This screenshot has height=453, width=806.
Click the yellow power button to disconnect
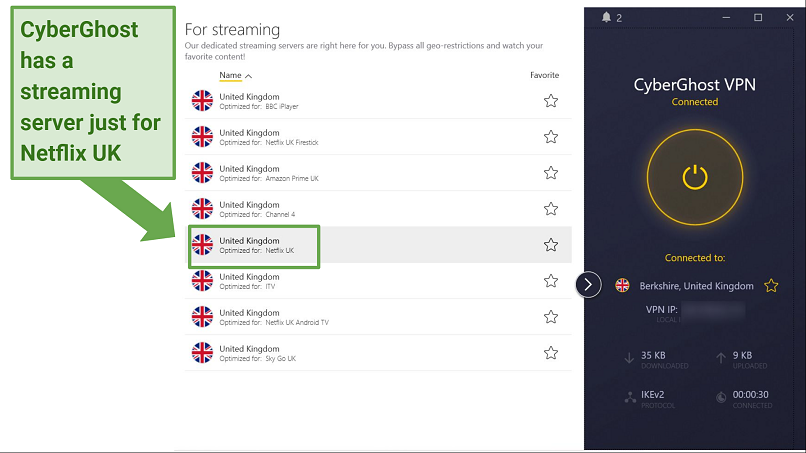pyautogui.click(x=694, y=177)
